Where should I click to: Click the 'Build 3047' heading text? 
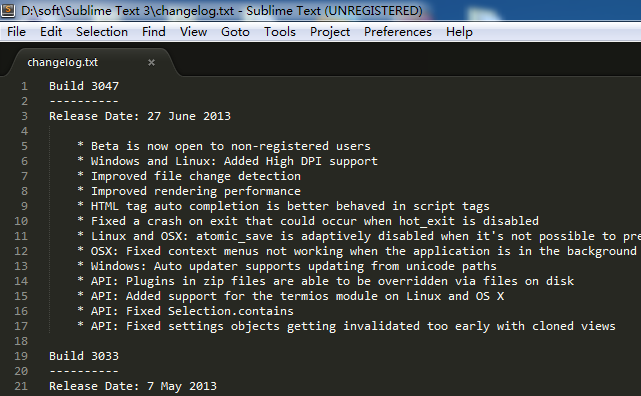coord(84,86)
